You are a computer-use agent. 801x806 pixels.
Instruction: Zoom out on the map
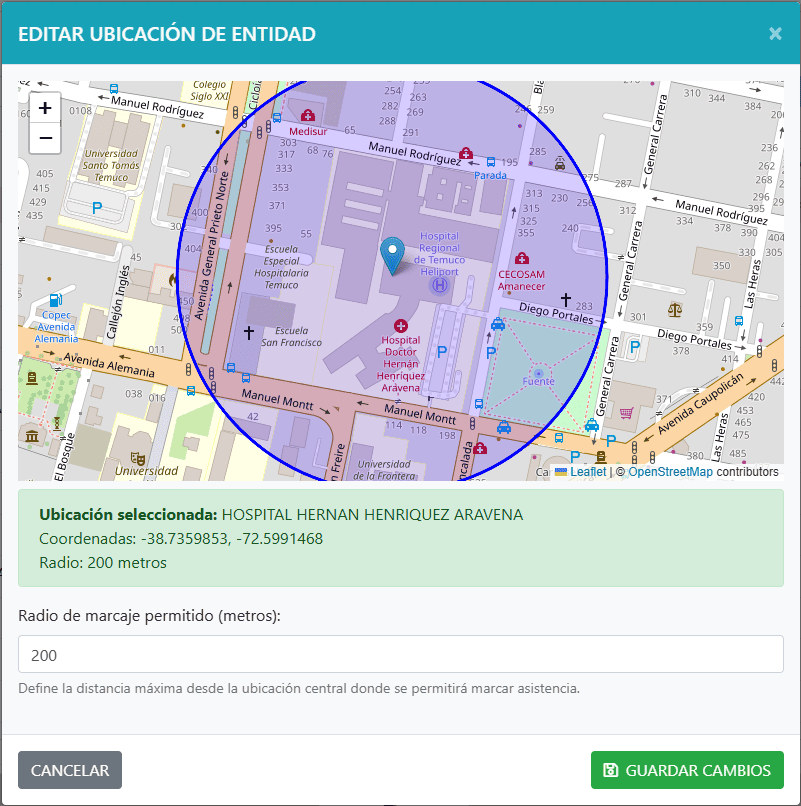click(45, 138)
